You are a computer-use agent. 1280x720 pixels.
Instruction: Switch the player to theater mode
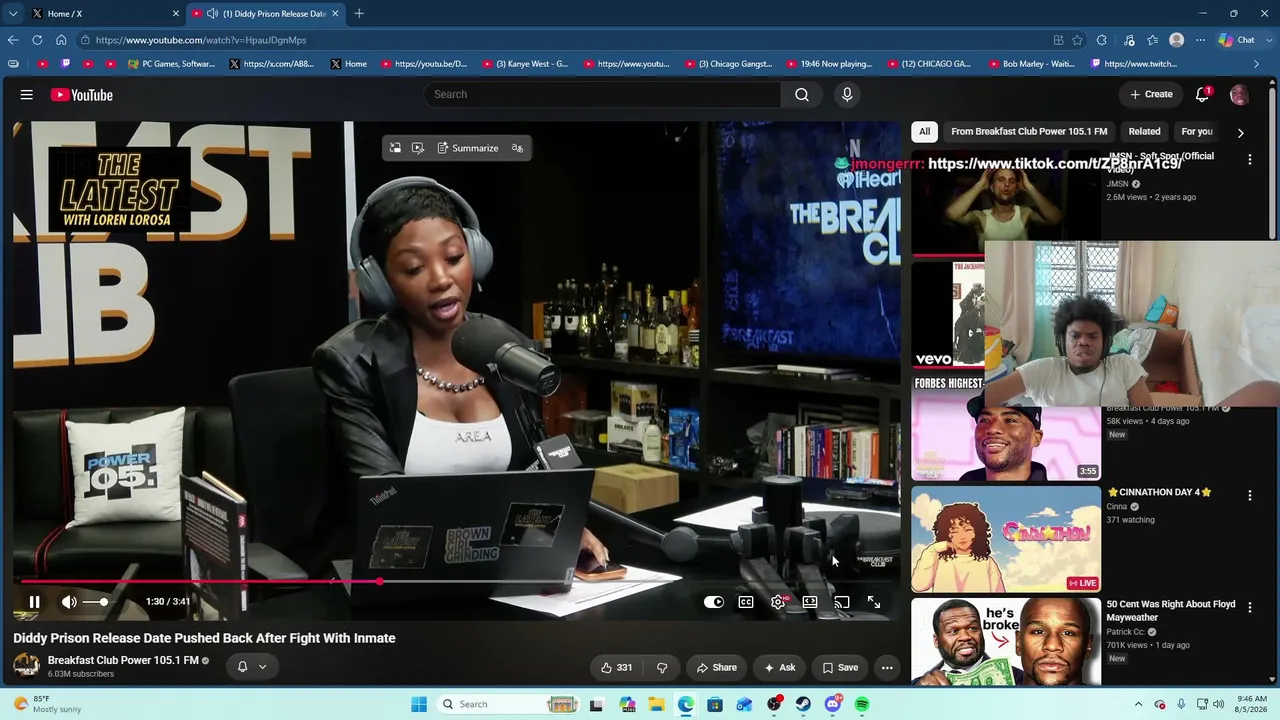(x=810, y=602)
